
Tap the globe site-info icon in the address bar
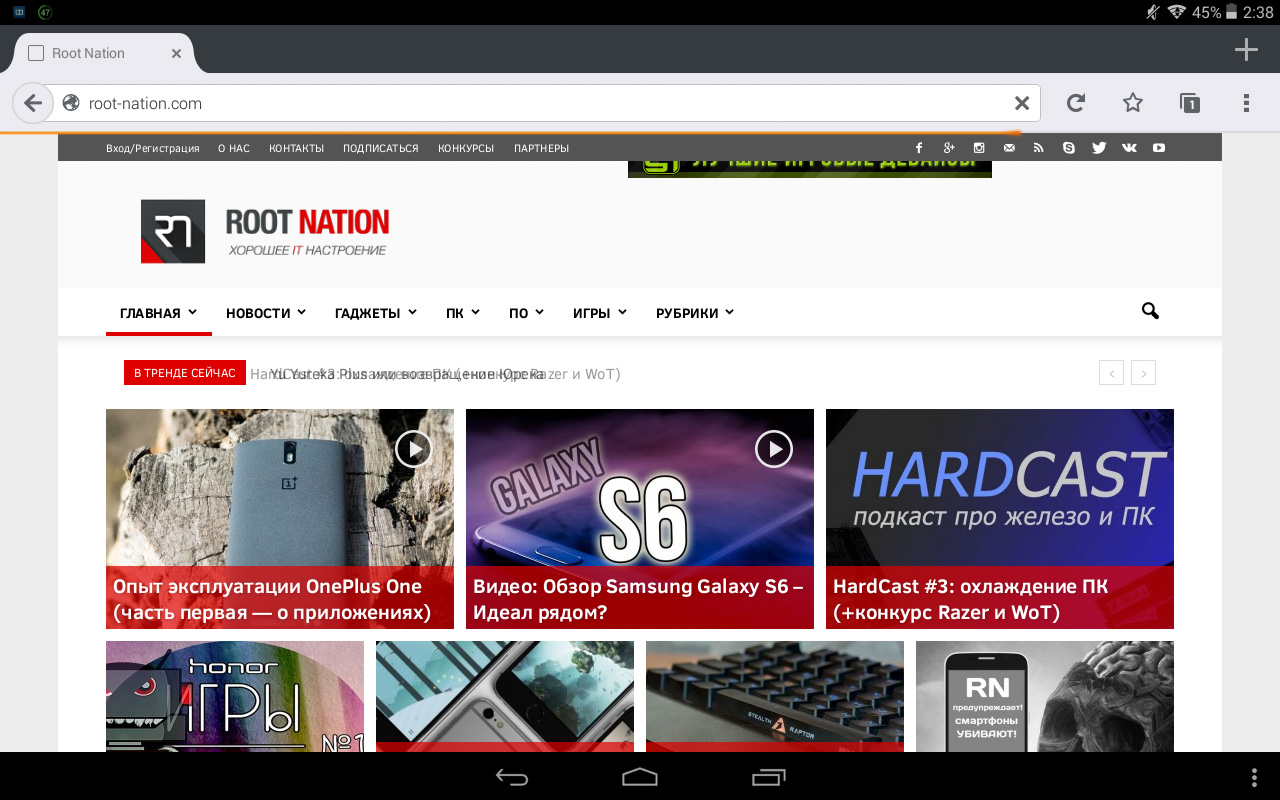70,103
